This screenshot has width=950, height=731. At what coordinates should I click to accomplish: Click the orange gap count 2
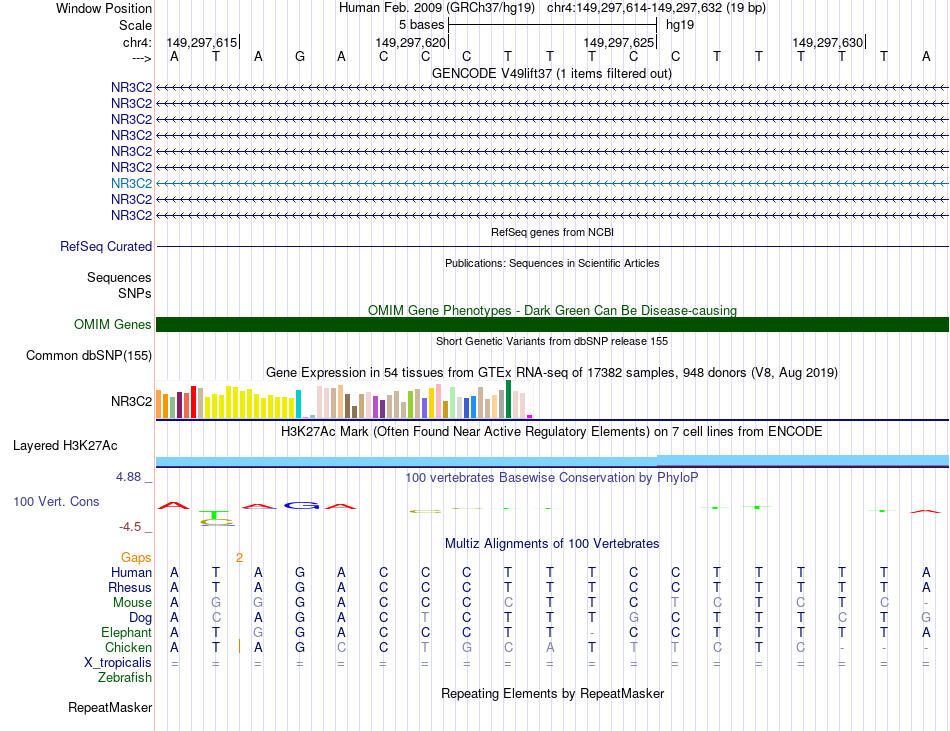point(239,557)
